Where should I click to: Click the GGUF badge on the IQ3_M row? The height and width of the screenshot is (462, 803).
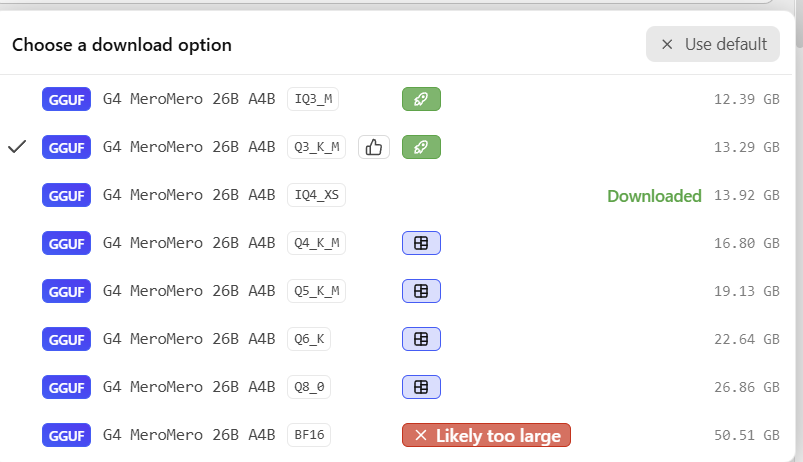67,99
